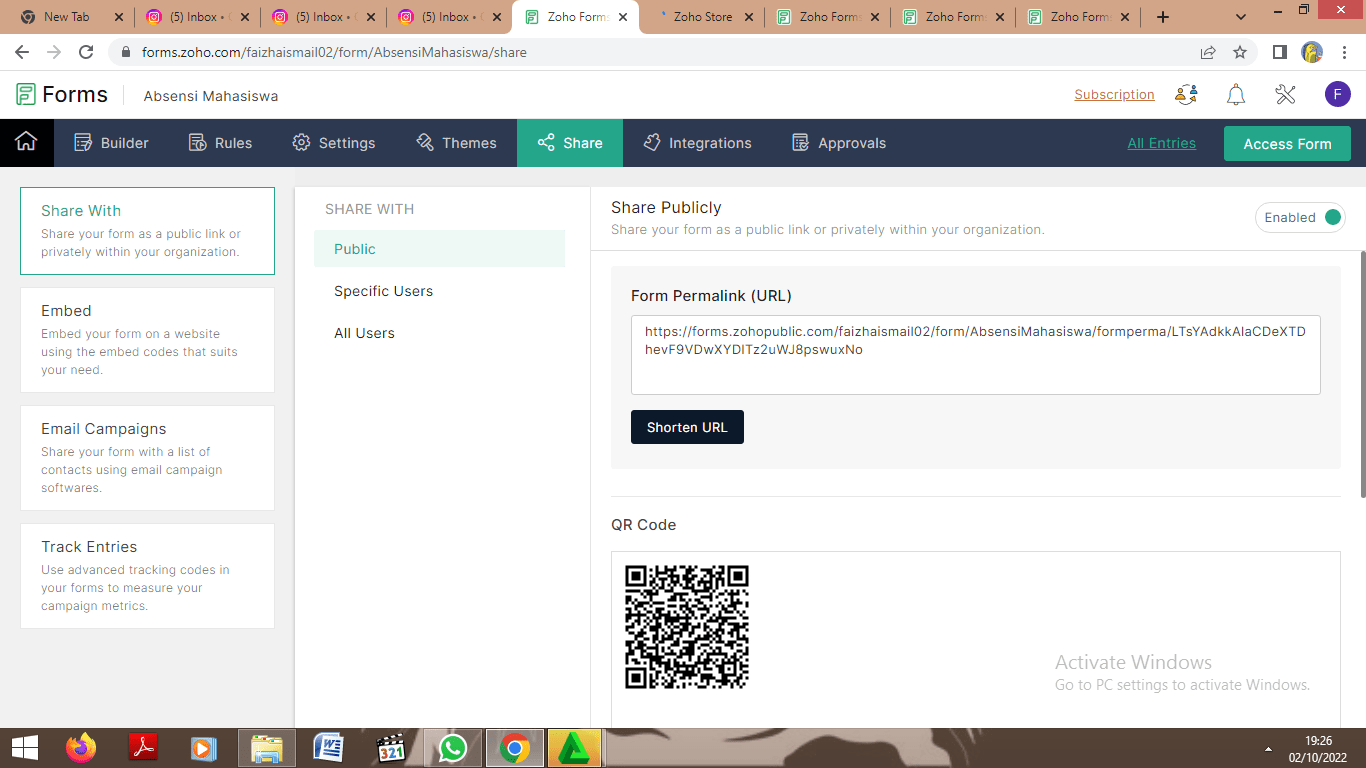
Task: Open Firefox from the taskbar
Action: tap(81, 748)
